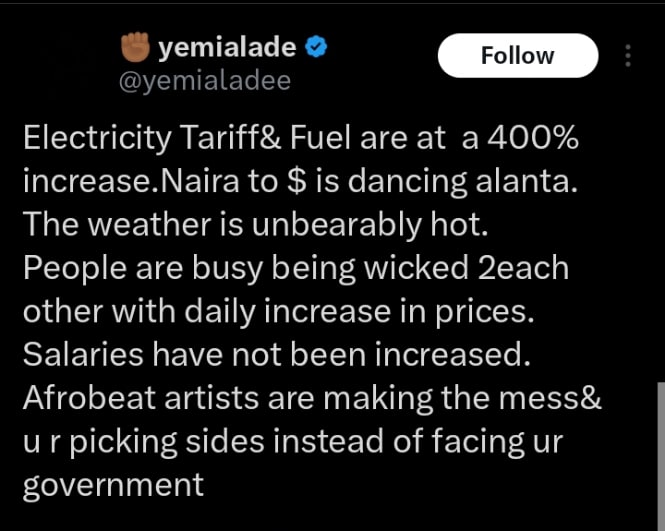Click the Follow button

(x=517, y=55)
